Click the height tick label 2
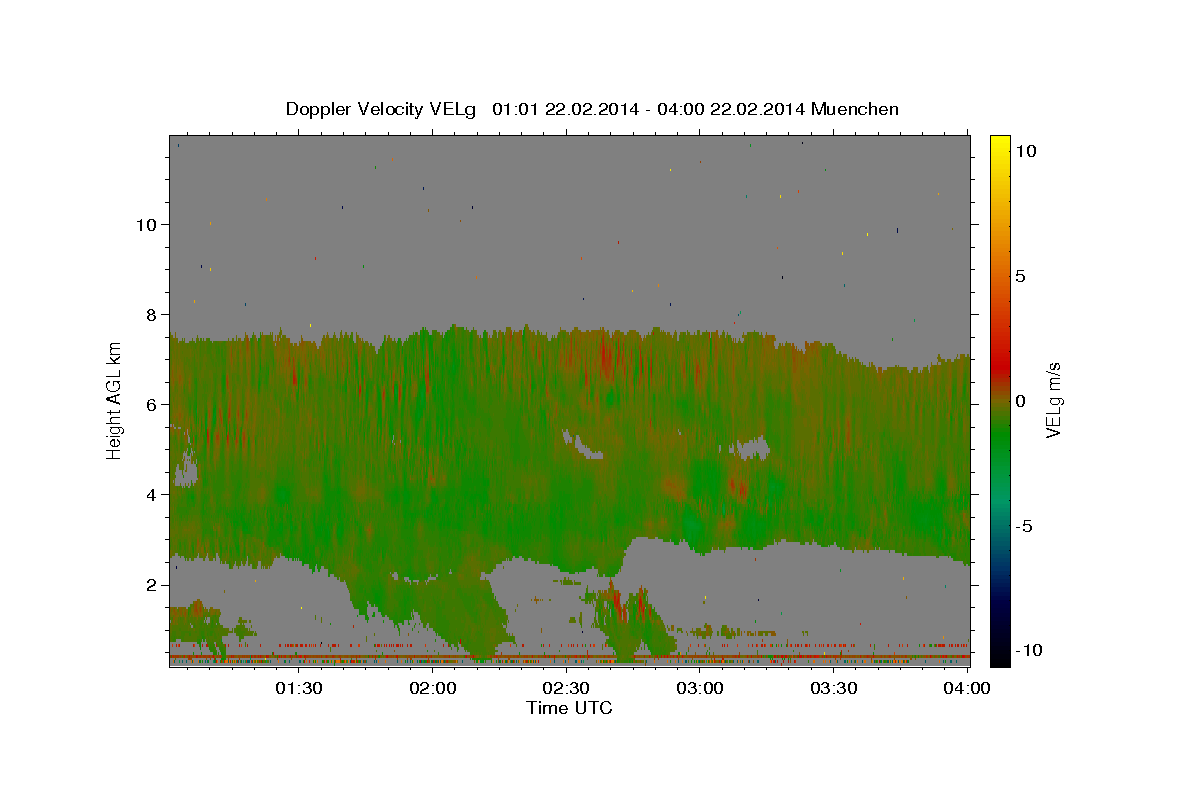The image size is (1200, 800). click(151, 584)
